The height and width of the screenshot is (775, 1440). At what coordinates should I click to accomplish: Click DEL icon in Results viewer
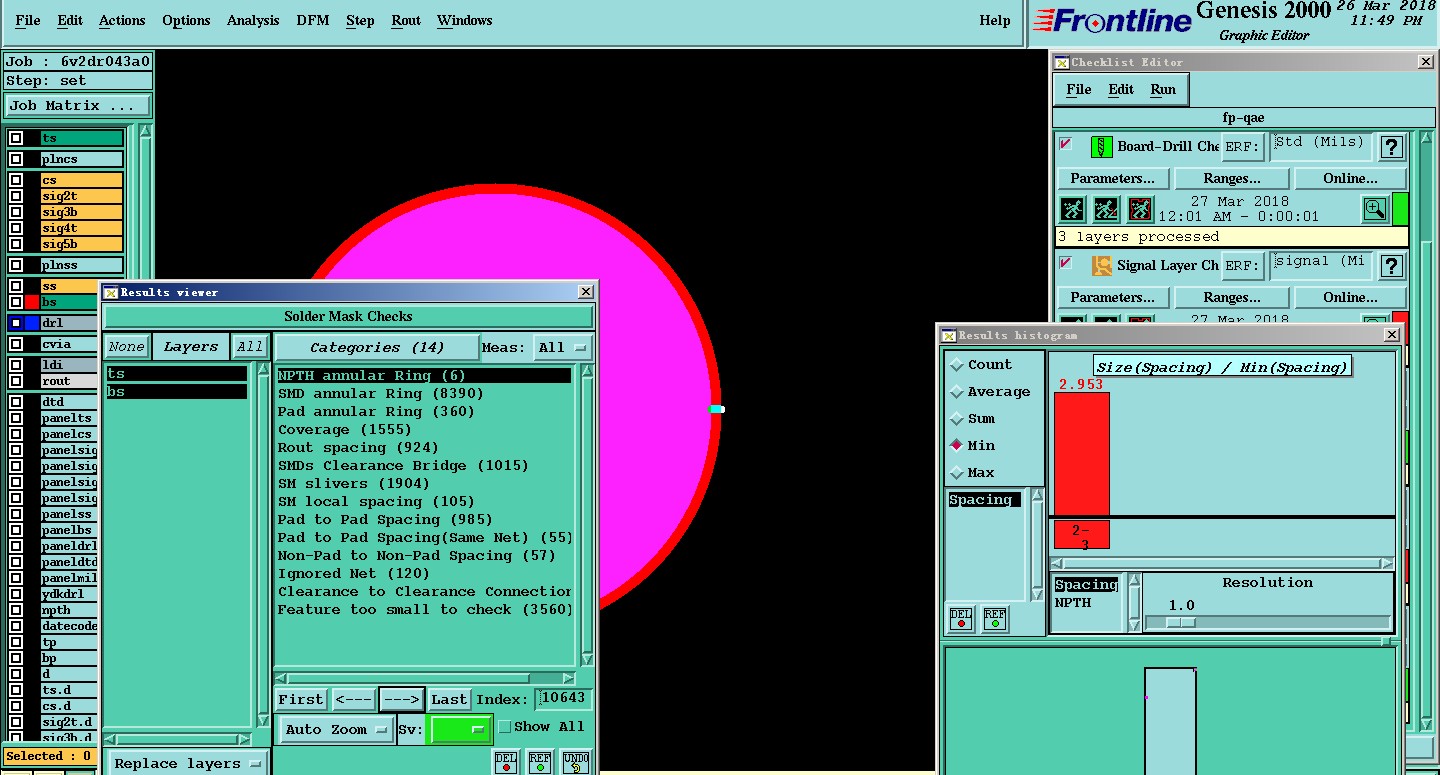tap(506, 762)
